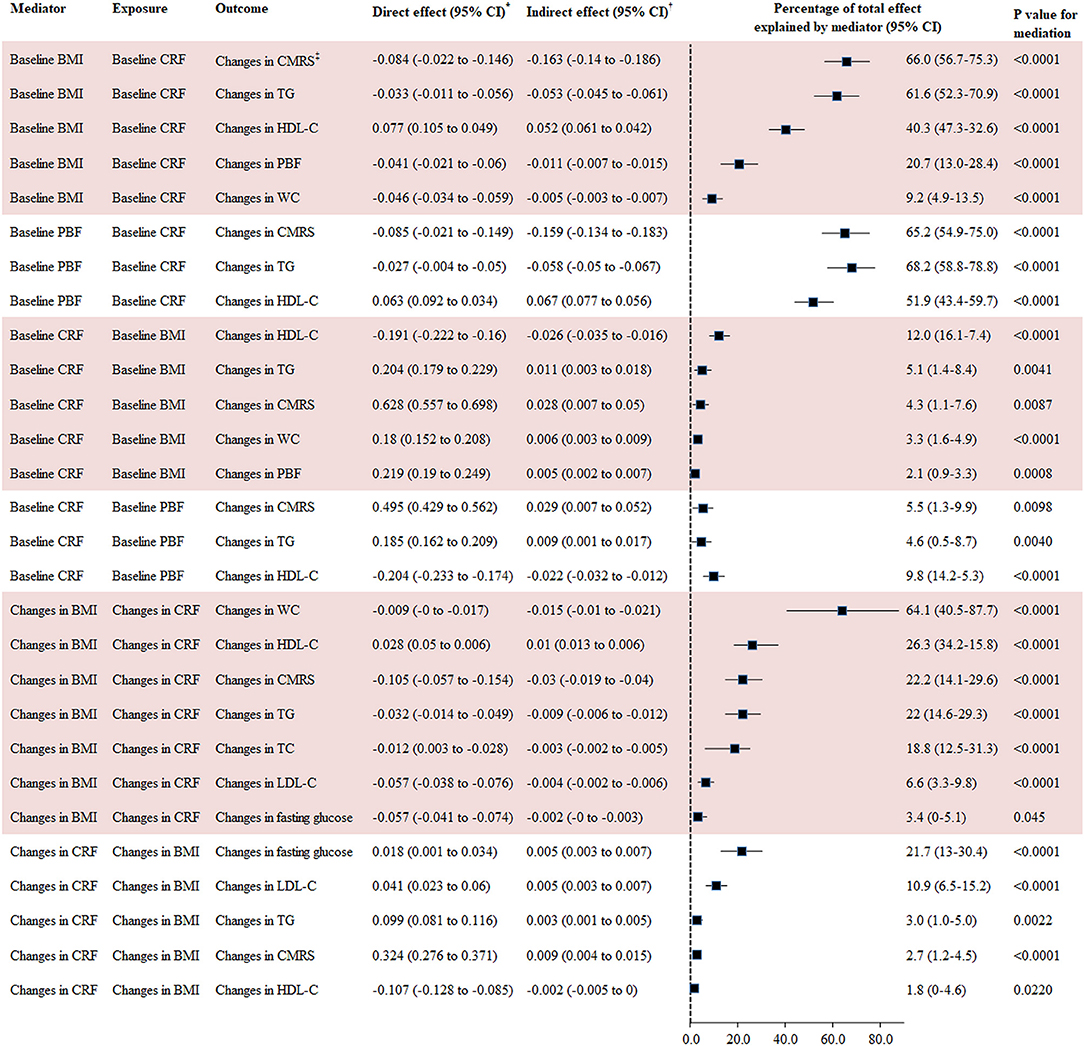Click the value "68.2 (58.8-78.8)"
Screen dimensions: 1084x1046
951,267
